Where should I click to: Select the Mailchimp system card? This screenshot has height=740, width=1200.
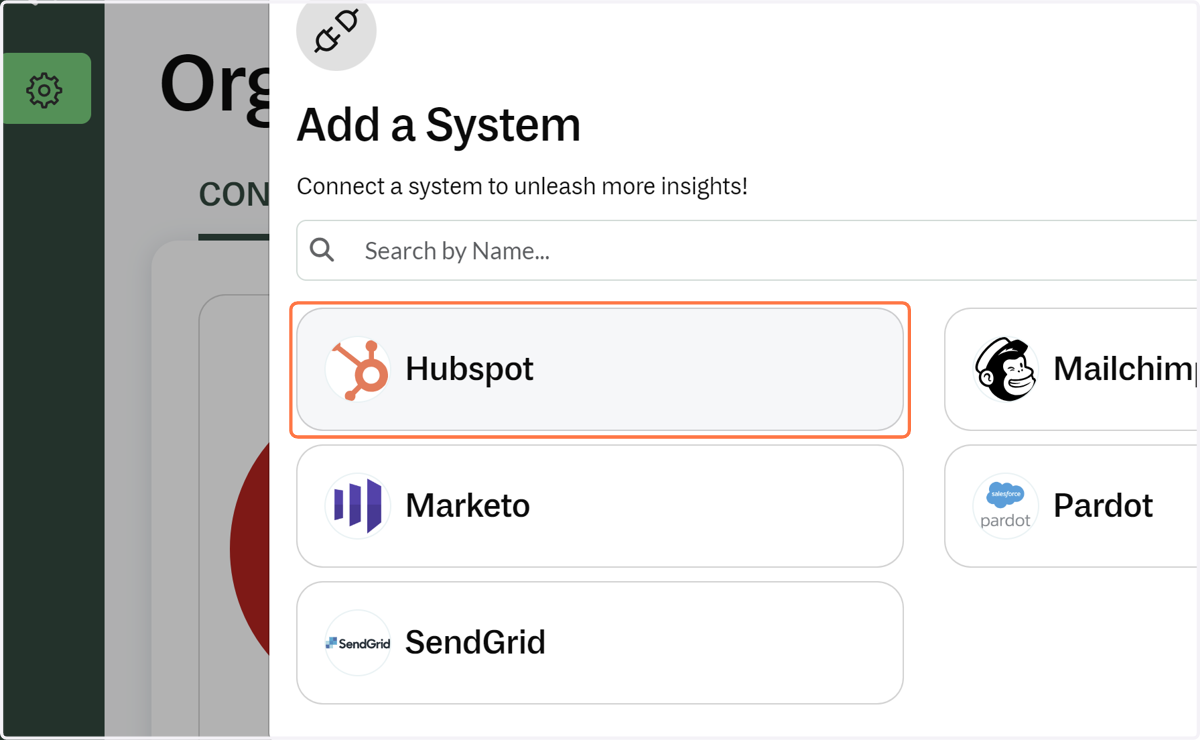[1072, 369]
